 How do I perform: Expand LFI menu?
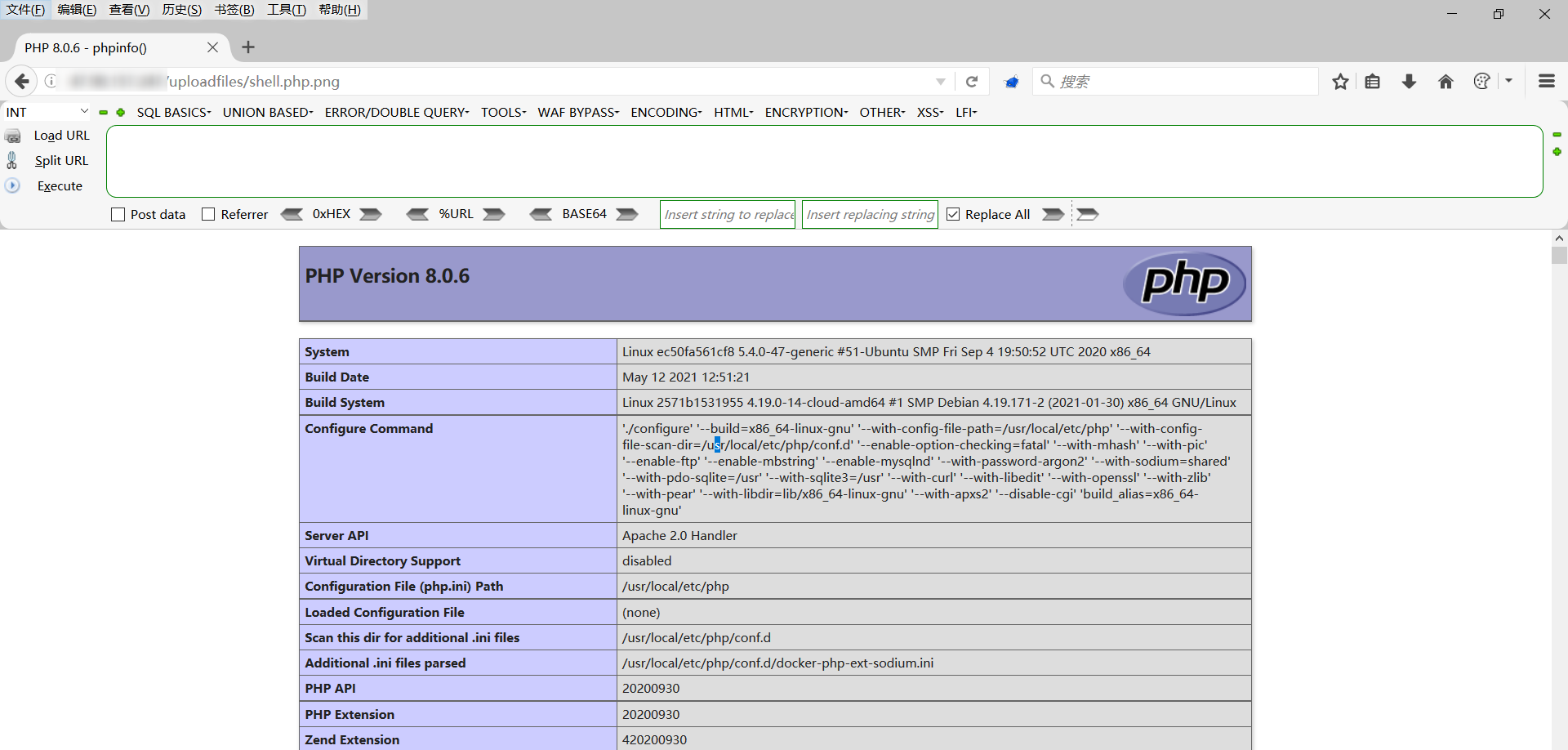(966, 112)
